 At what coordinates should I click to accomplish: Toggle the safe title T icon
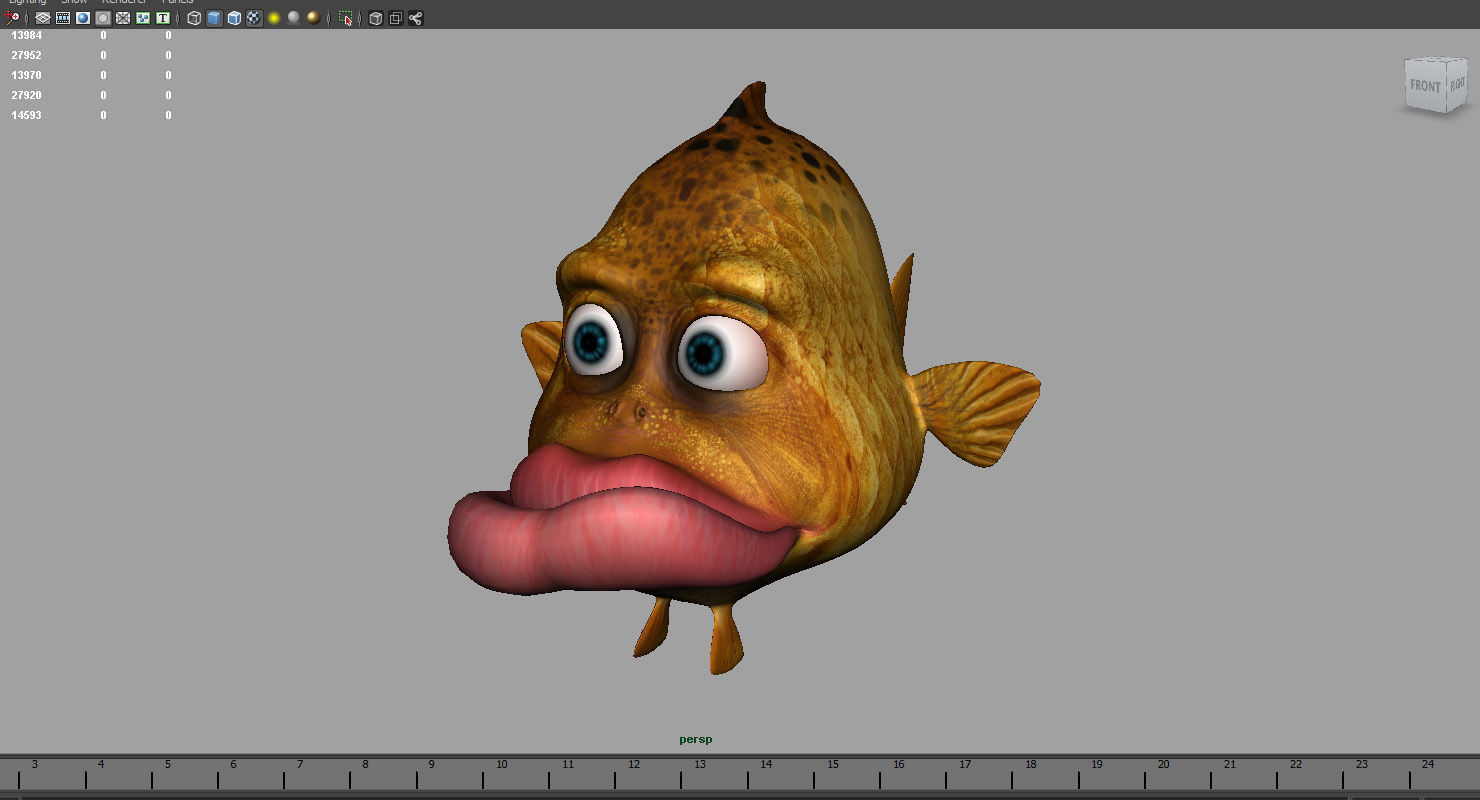pyautogui.click(x=163, y=18)
